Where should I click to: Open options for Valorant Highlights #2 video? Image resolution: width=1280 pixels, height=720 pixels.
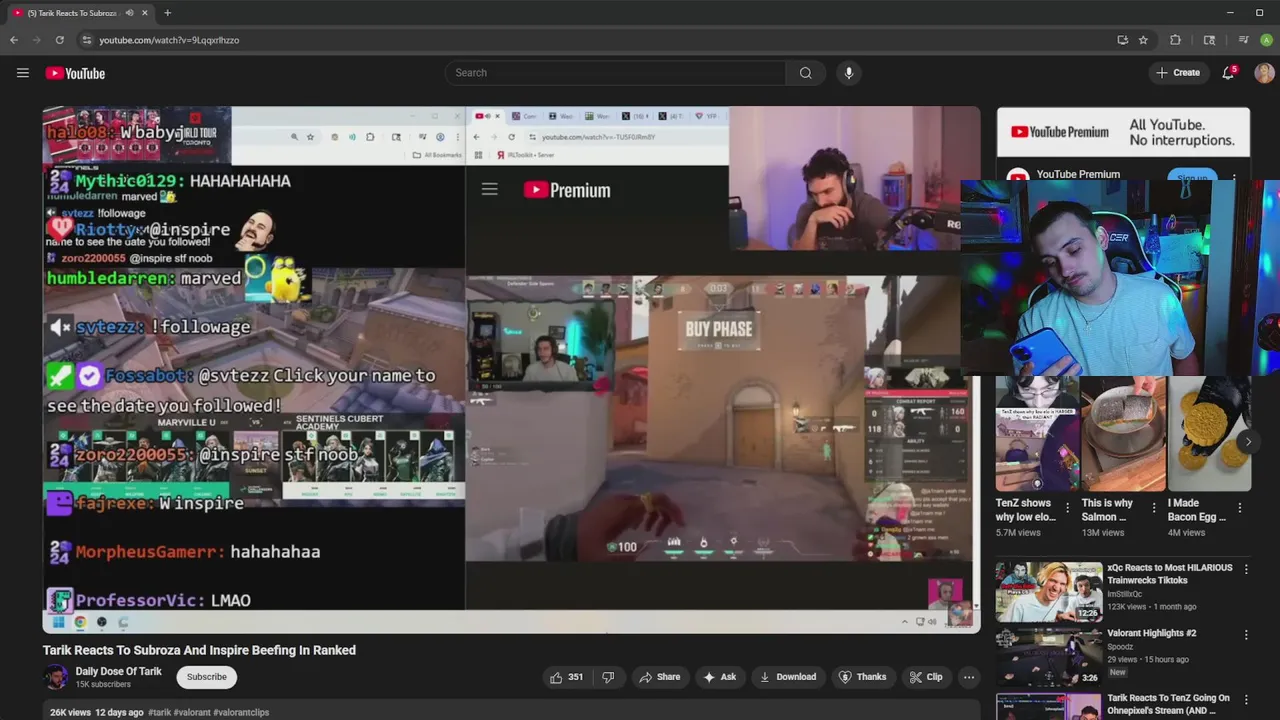tap(1246, 635)
